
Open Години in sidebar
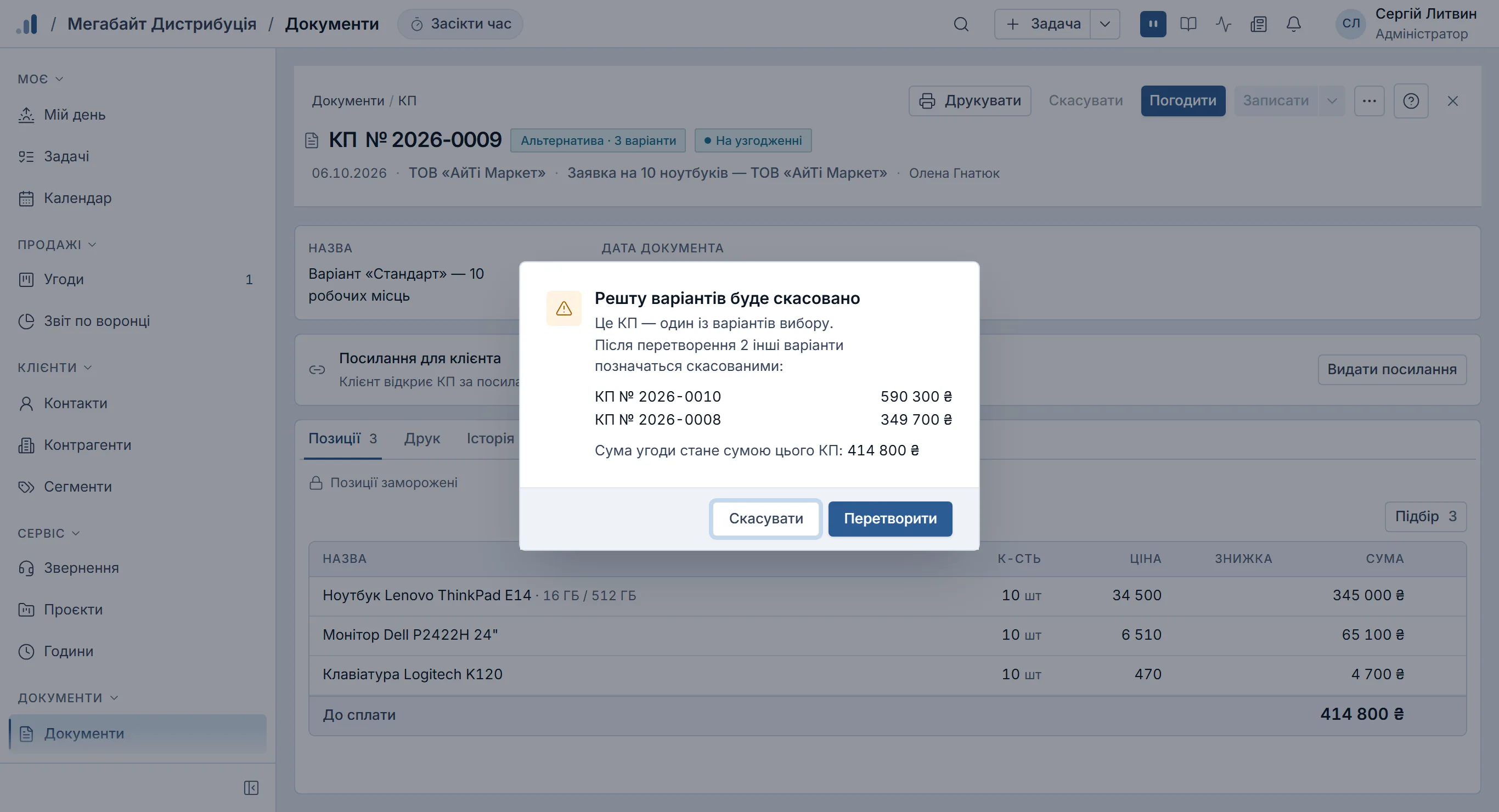pos(138,651)
